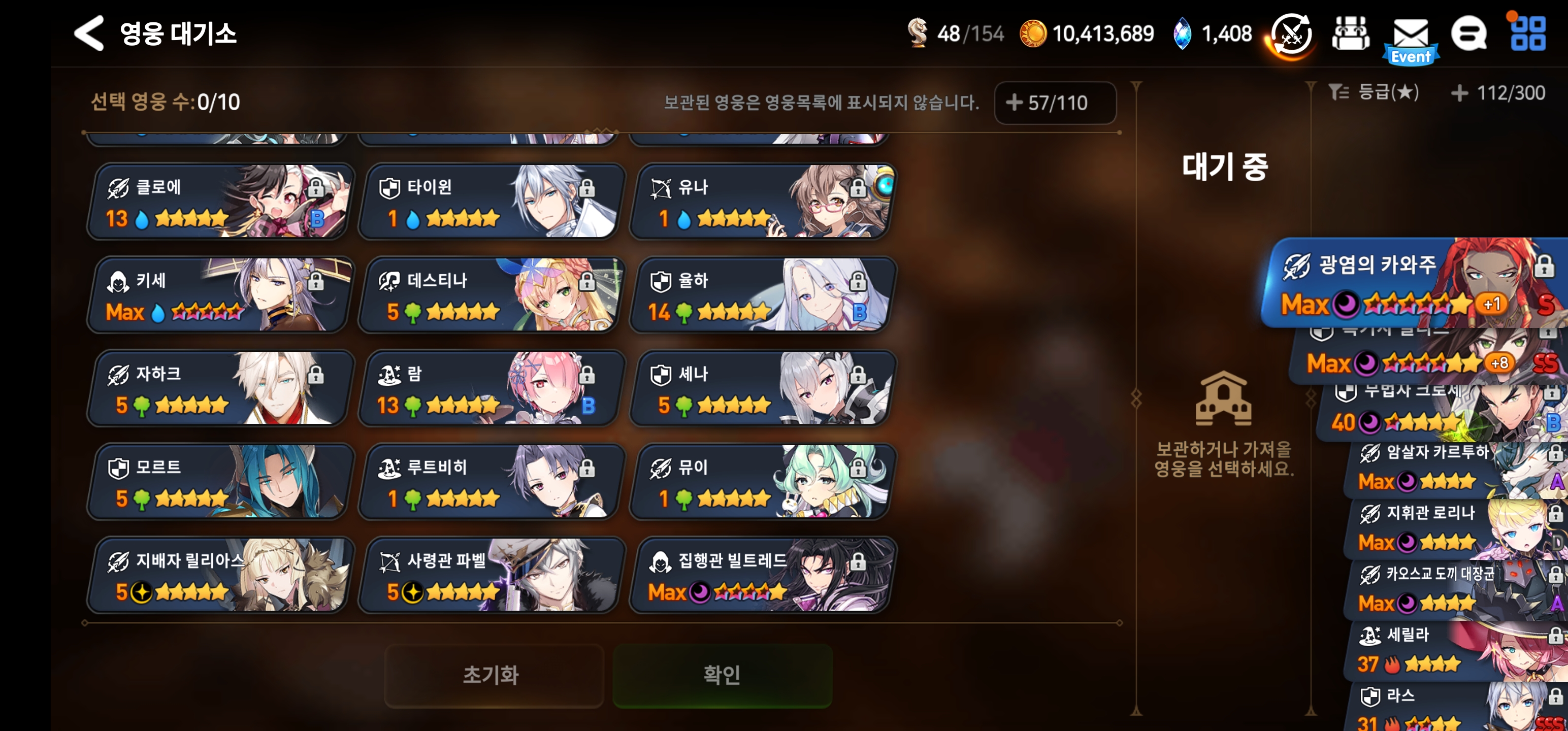
Task: Tap the back arrow beside 영웅 대기소
Action: (89, 33)
